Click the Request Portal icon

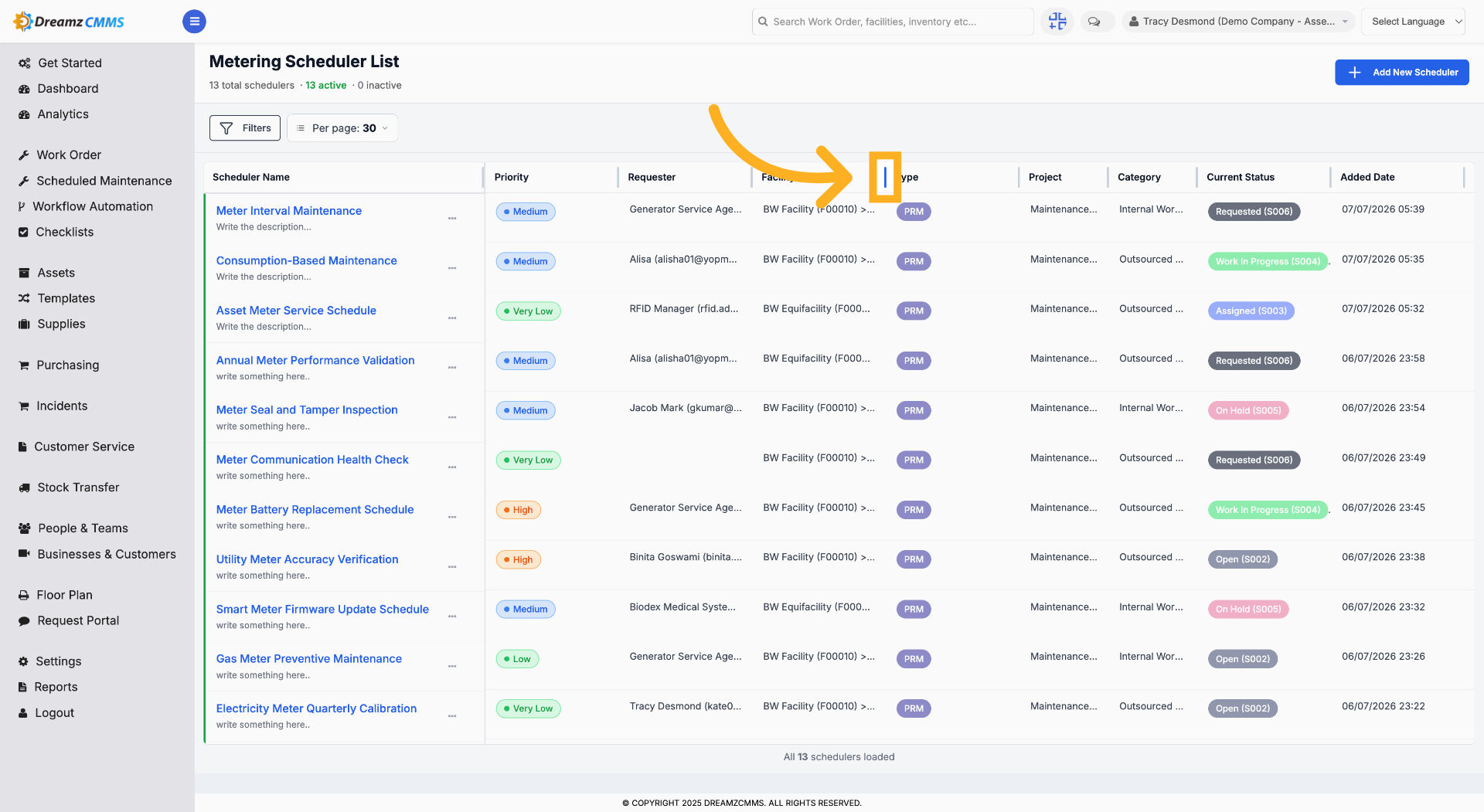click(x=24, y=621)
